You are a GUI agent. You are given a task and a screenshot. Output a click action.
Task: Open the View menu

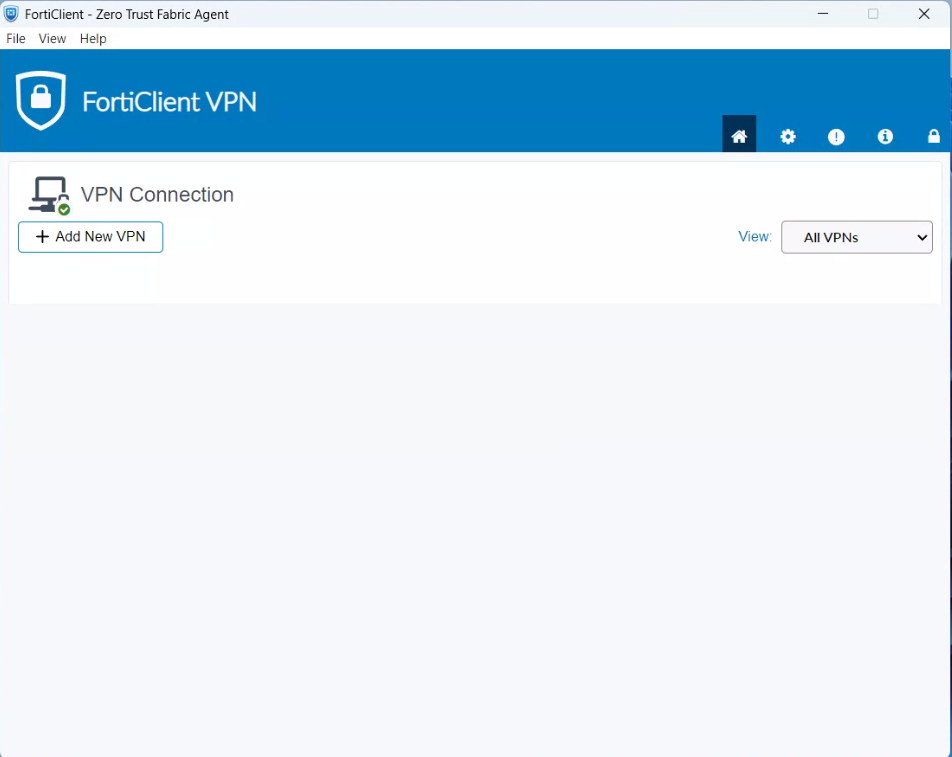pyautogui.click(x=52, y=39)
